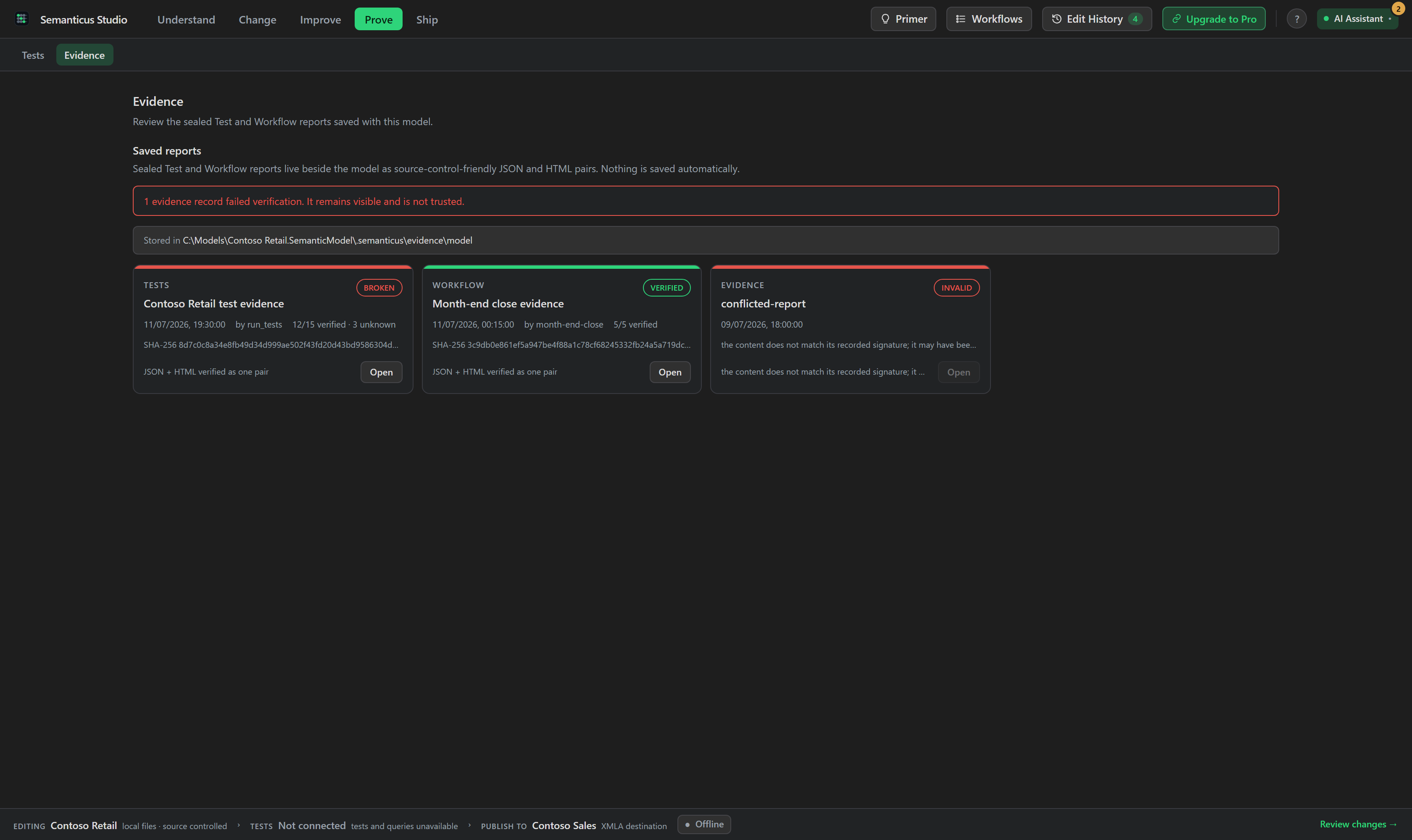Viewport: 1412px width, 840px height.
Task: Click TESTS Not connected status entry
Action: (354, 825)
